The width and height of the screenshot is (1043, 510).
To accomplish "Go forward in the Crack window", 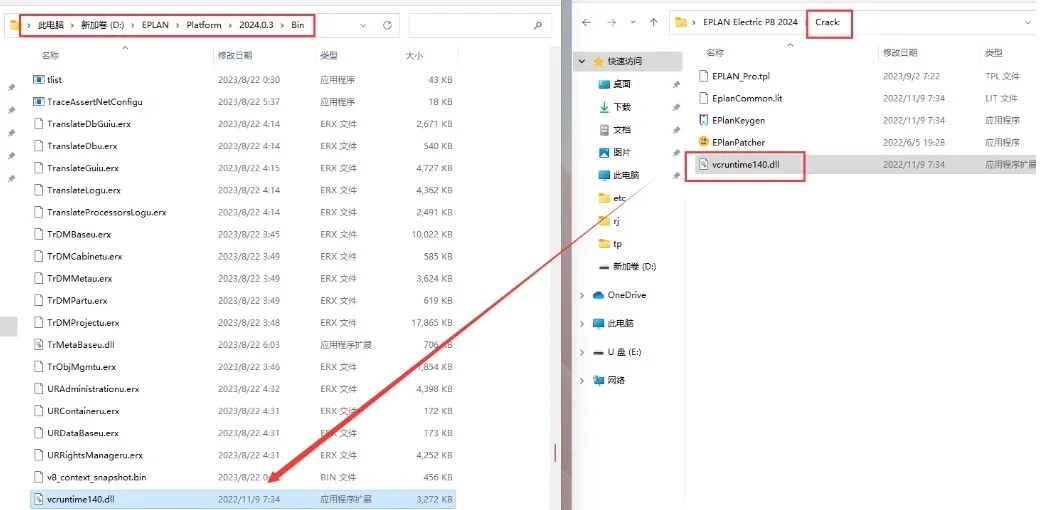I will pos(611,22).
